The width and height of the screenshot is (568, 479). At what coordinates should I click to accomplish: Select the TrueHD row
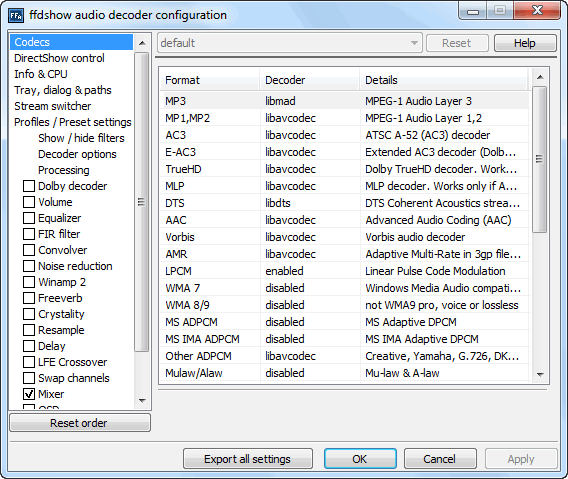(344, 169)
